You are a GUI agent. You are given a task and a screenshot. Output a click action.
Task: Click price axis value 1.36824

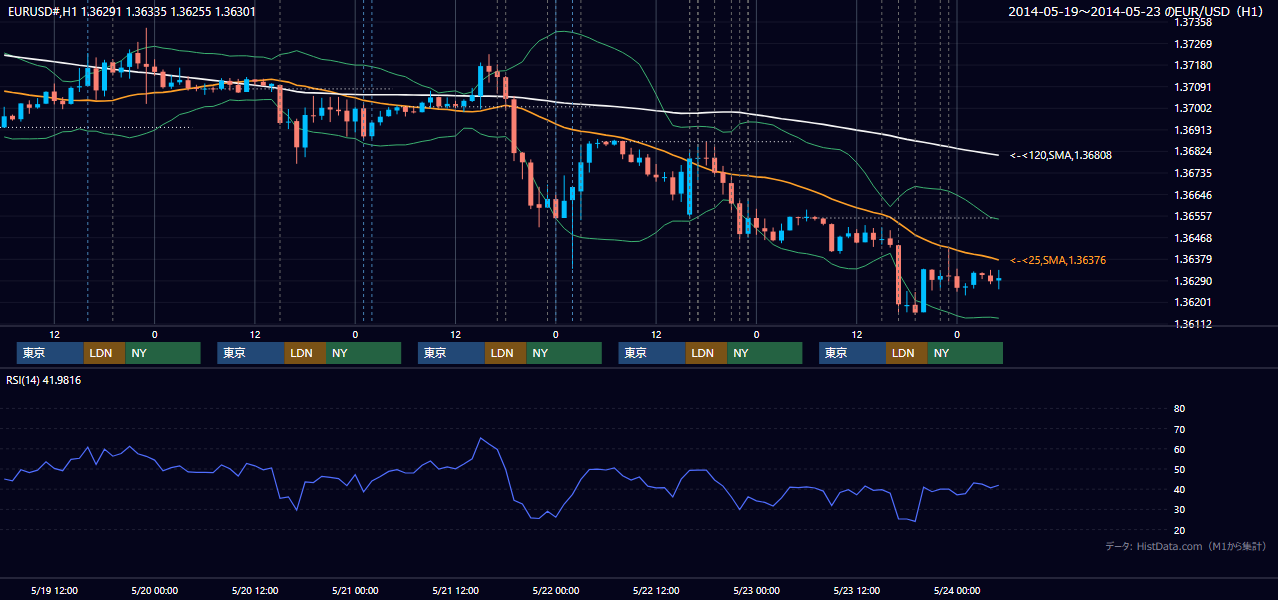coord(1193,151)
